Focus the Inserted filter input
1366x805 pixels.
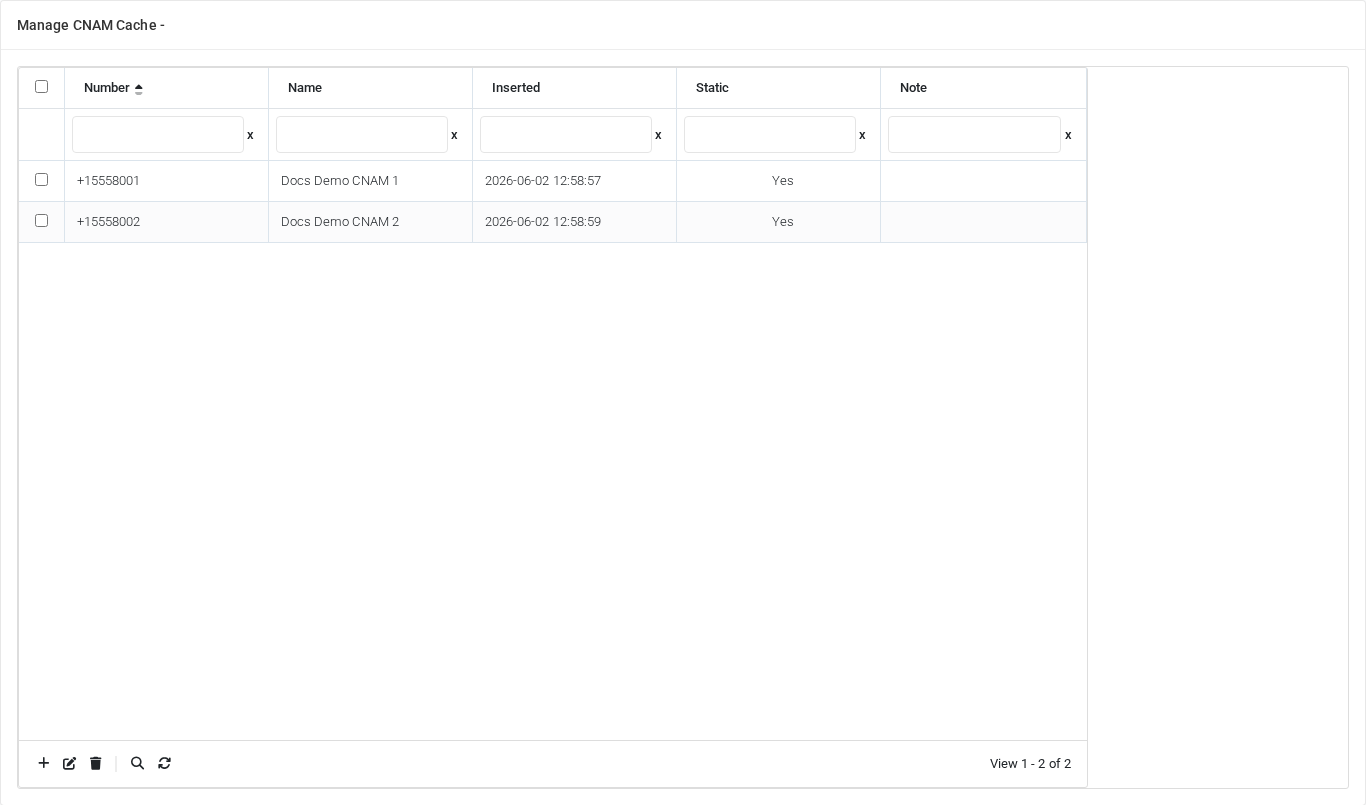pyautogui.click(x=566, y=135)
